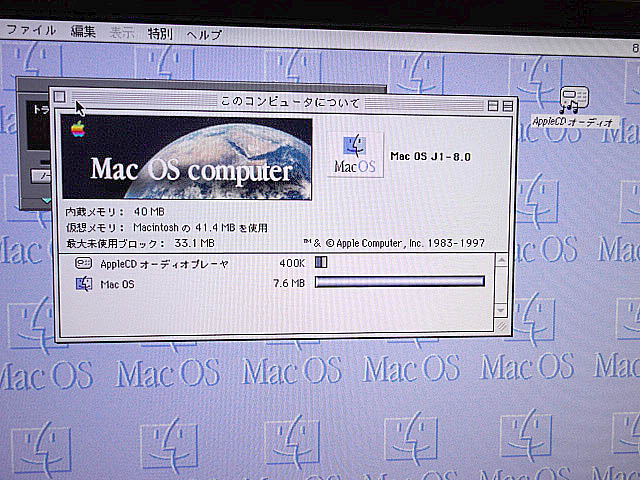Click the AppleCD オーディオプレーヤ name text
The image size is (640, 480).
pos(164,264)
